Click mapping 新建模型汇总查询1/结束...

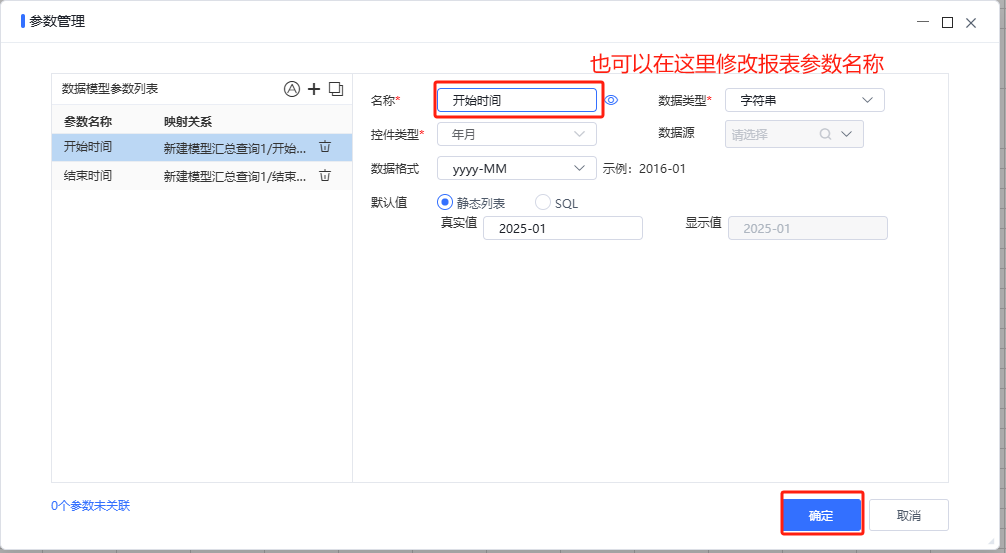tap(235, 176)
